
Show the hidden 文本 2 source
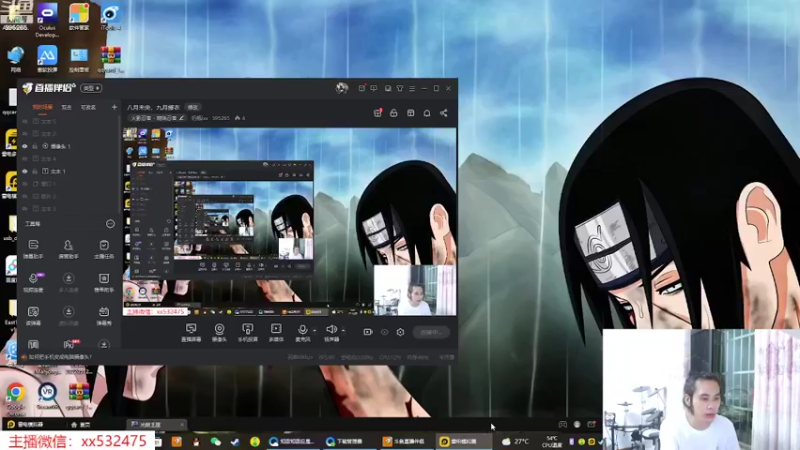[x=24, y=134]
